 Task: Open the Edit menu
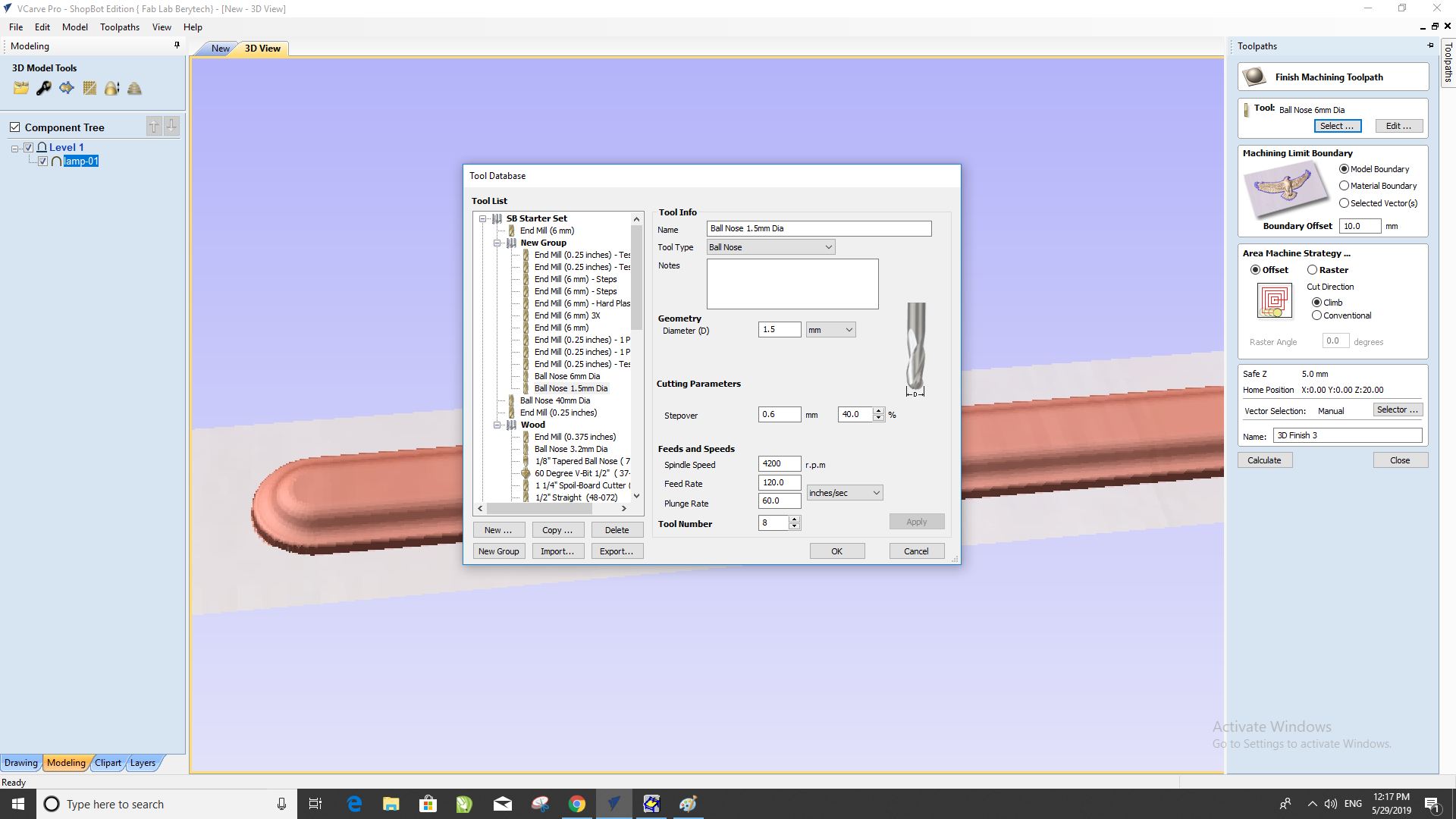pyautogui.click(x=42, y=27)
